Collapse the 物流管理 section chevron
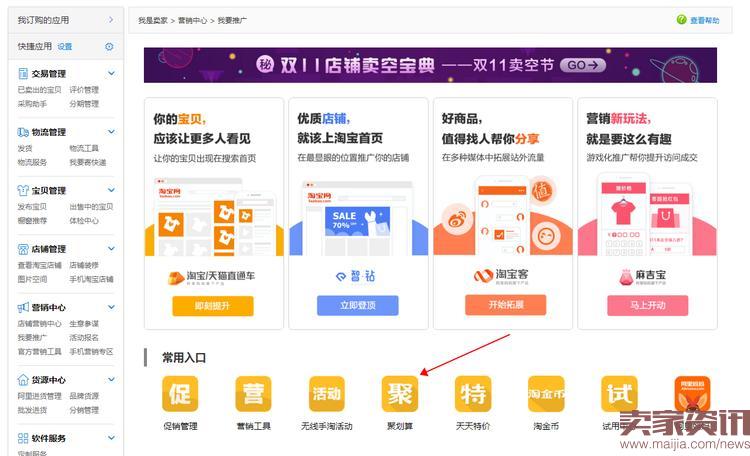 pyautogui.click(x=111, y=132)
